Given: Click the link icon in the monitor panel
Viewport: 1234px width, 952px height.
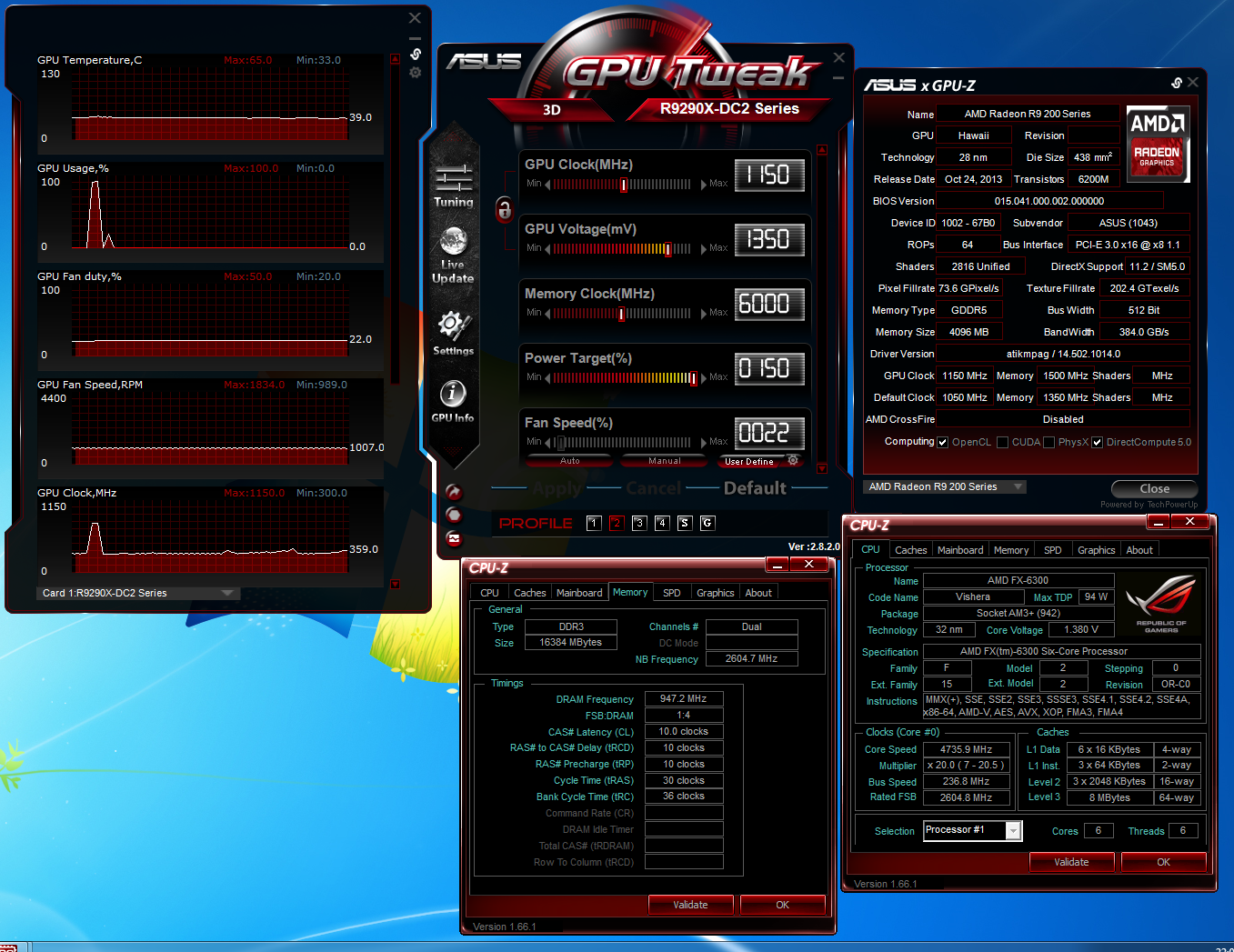Looking at the screenshot, I should pyautogui.click(x=416, y=55).
